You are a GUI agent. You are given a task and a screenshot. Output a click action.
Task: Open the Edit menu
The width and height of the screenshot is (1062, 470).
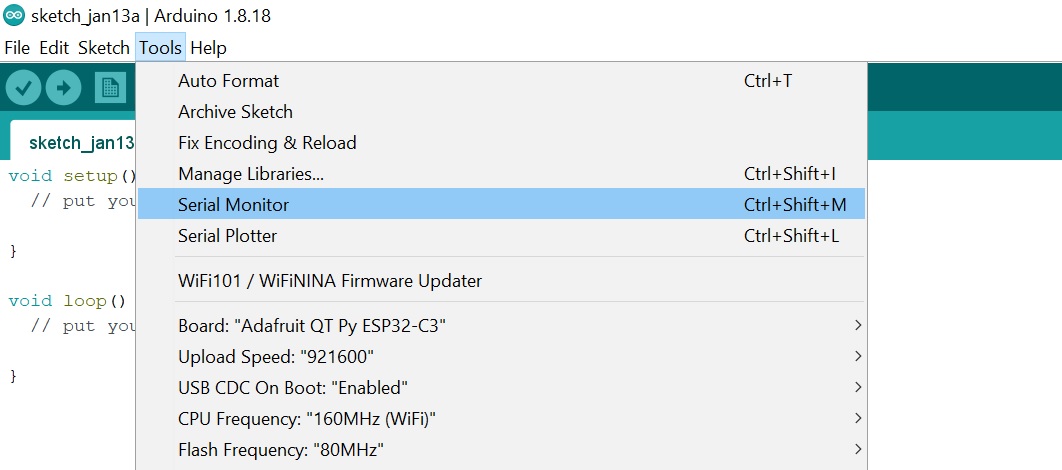click(54, 47)
